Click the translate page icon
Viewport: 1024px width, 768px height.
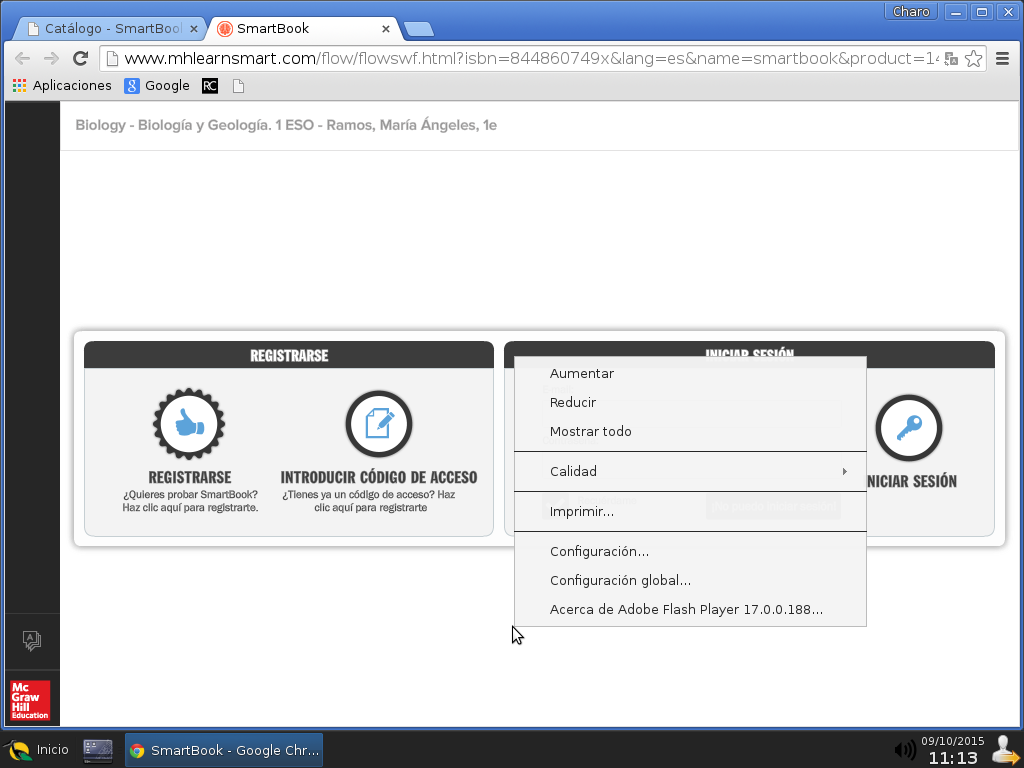(951, 59)
